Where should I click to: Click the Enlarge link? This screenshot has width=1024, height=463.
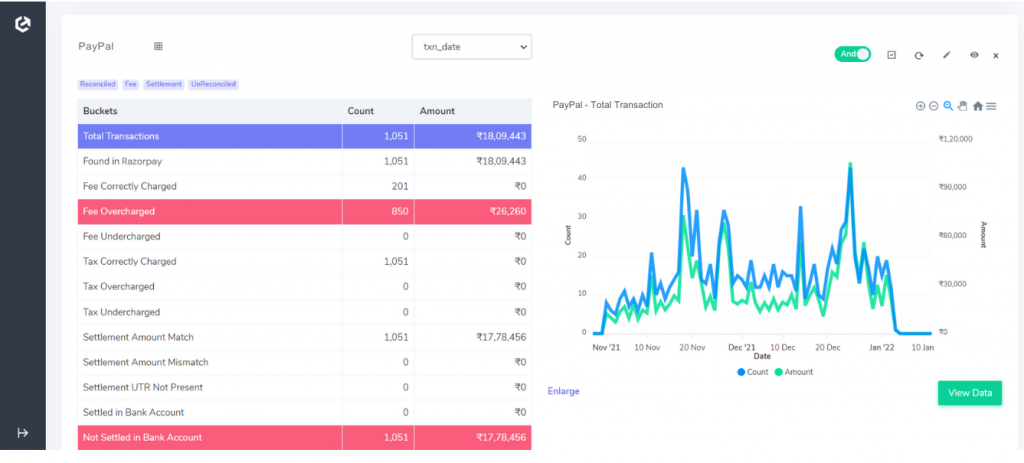563,391
